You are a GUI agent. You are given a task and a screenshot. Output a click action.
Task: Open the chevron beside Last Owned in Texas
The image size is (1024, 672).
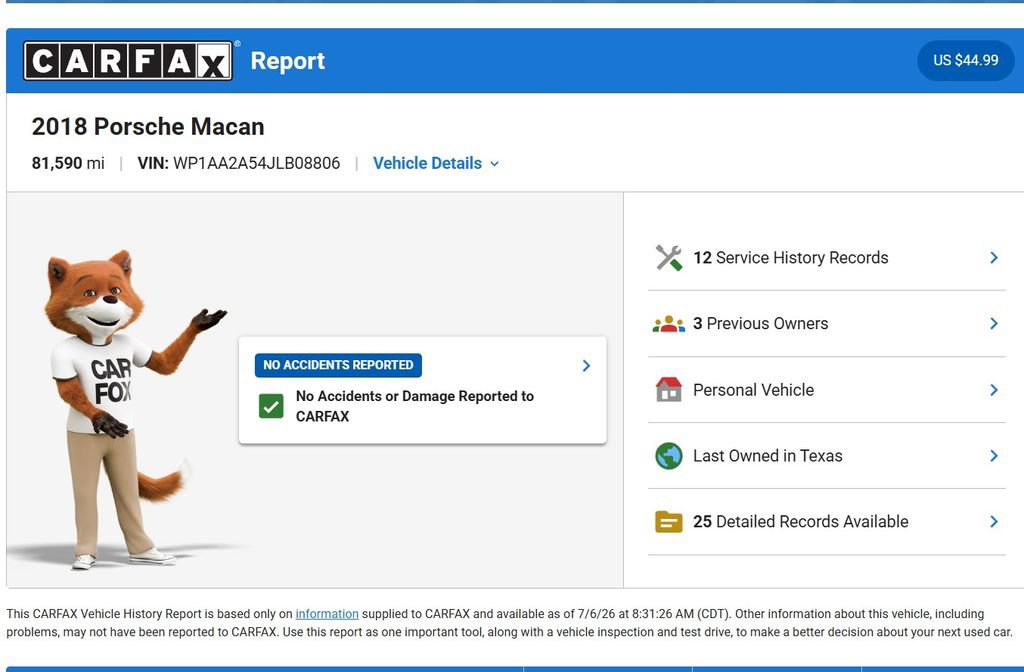pos(994,456)
